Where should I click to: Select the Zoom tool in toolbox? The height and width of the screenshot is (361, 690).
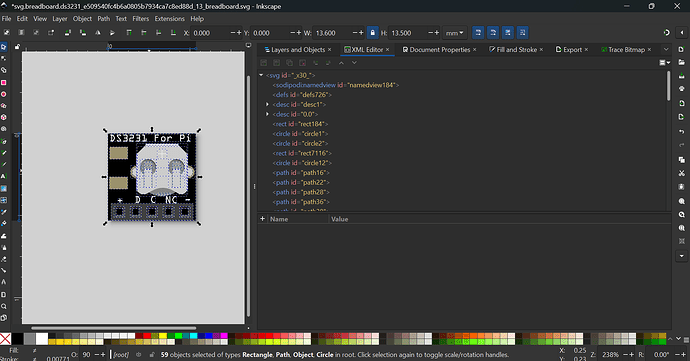(4, 306)
